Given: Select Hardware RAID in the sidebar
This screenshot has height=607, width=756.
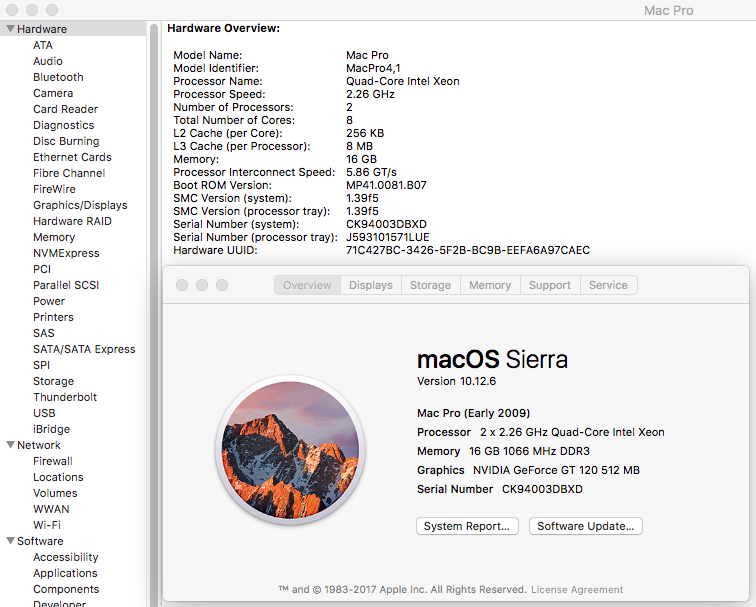Looking at the screenshot, I should point(72,221).
